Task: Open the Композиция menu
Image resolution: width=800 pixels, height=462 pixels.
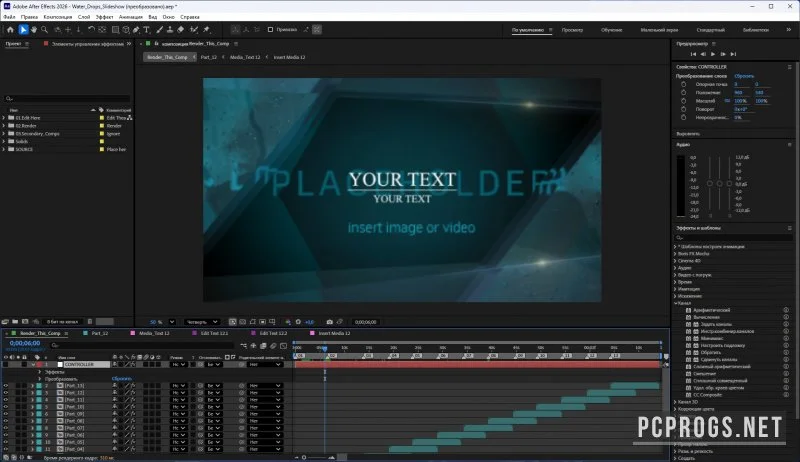Action: point(58,17)
